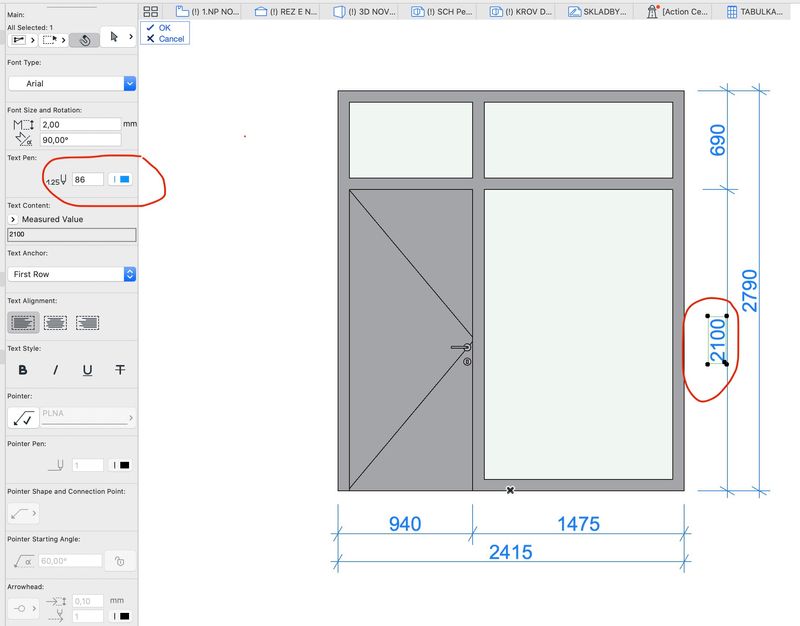Toggle the quick selection magnet button

pyautogui.click(x=84, y=40)
